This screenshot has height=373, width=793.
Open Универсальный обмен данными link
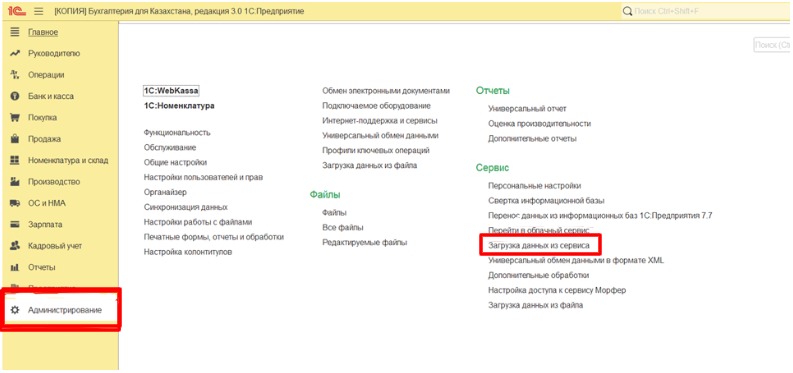pyautogui.click(x=380, y=135)
